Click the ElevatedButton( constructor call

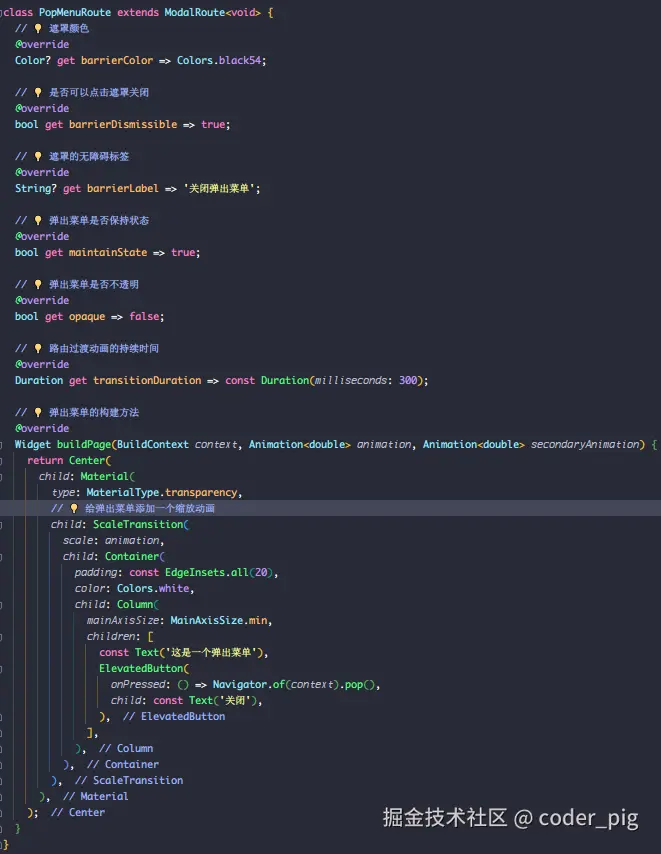[x=144, y=669]
